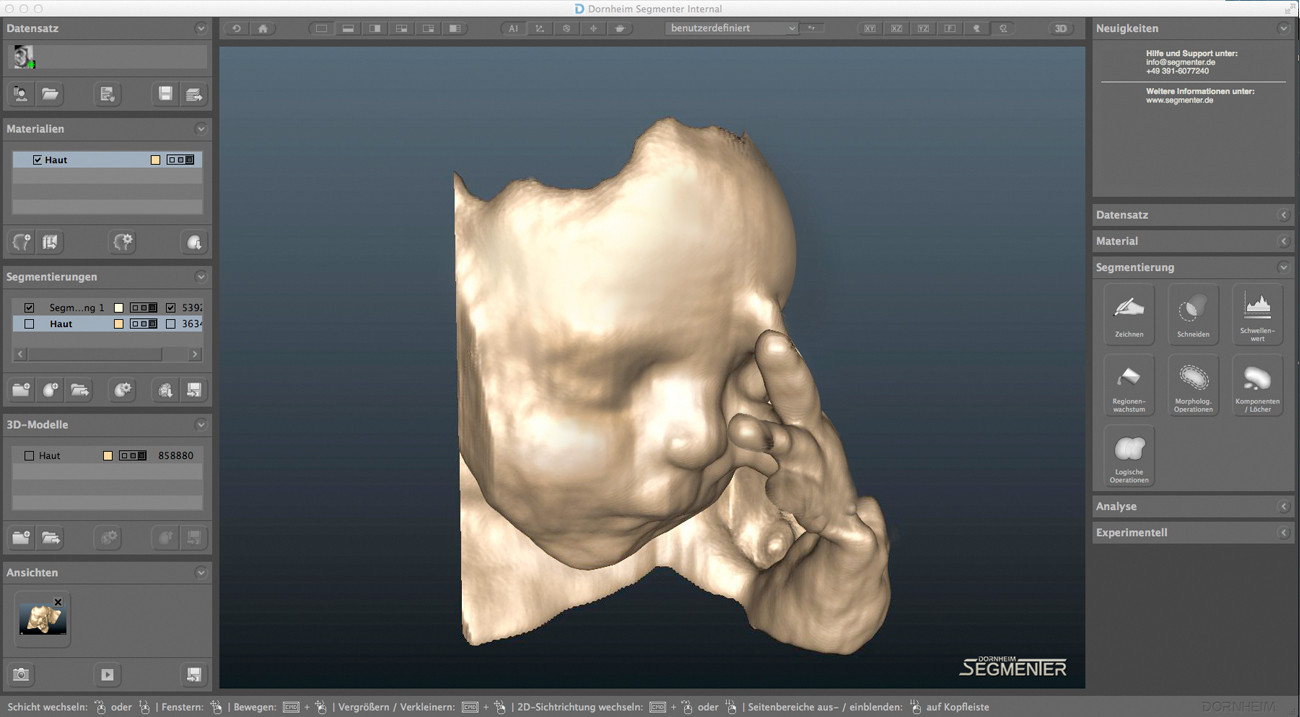The height and width of the screenshot is (717, 1300).
Task: Open the Schneiden cutting tool
Action: (1193, 313)
